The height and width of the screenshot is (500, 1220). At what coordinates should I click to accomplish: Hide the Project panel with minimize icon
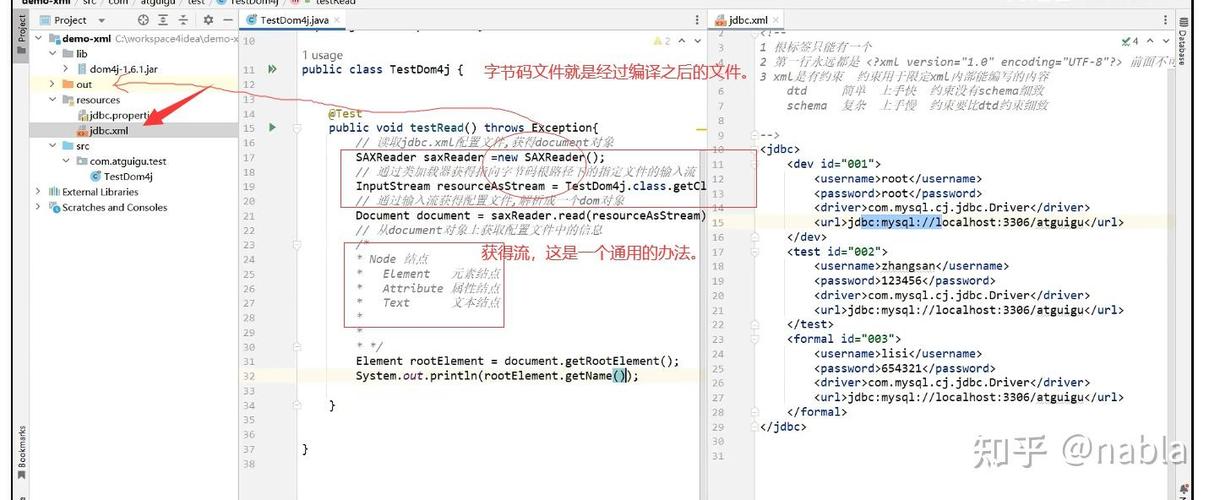227,20
